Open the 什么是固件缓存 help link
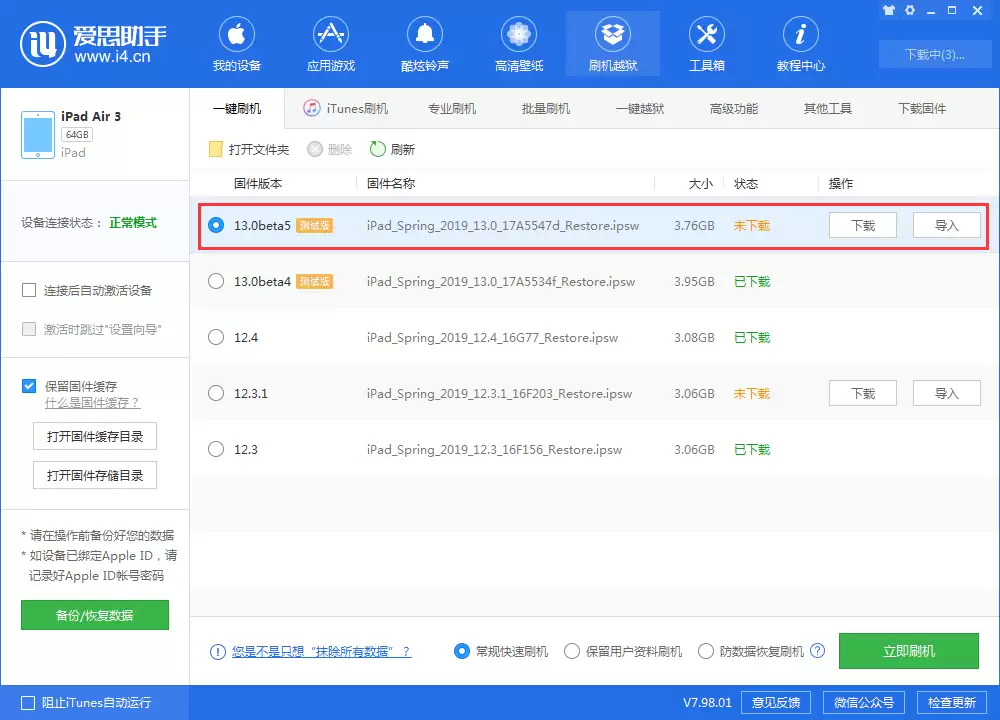Image resolution: width=1000 pixels, height=720 pixels. 92,403
